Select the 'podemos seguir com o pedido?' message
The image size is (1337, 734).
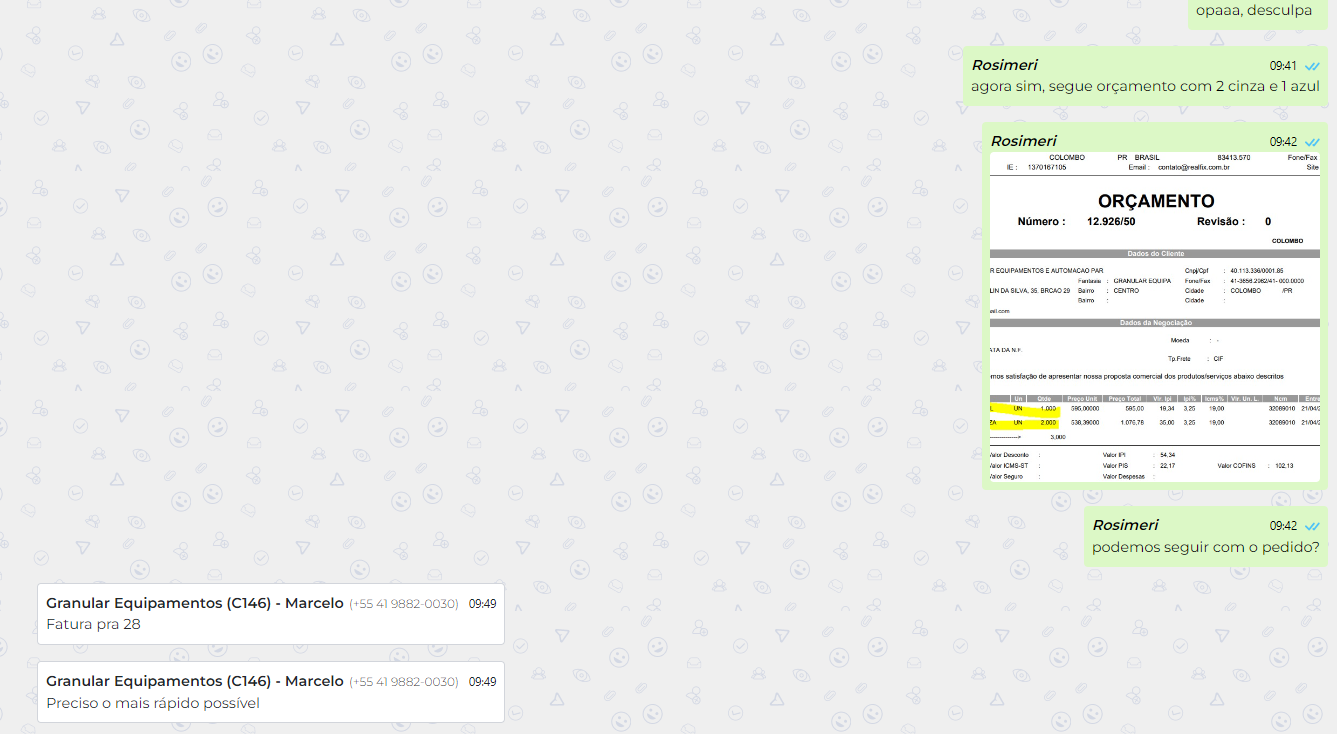click(x=1205, y=548)
